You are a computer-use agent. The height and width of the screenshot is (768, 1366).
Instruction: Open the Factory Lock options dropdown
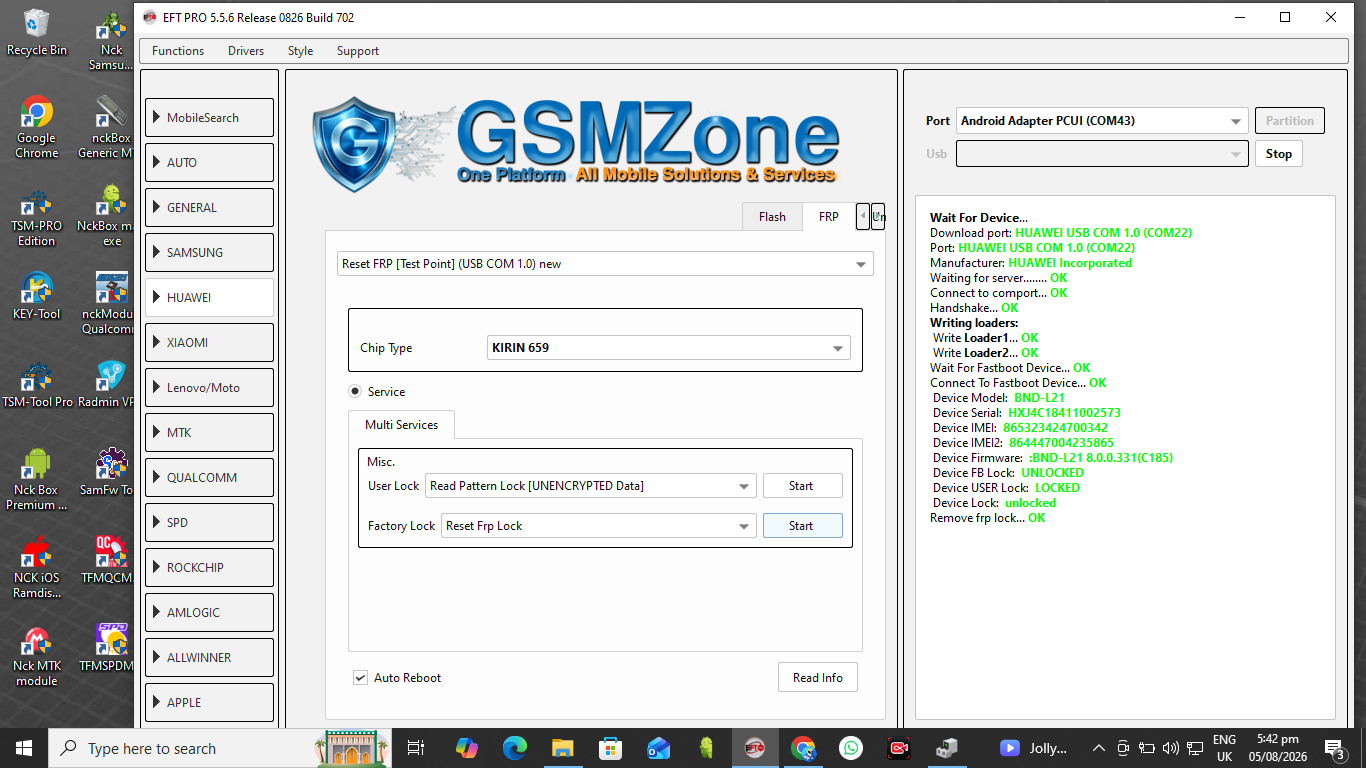pos(598,526)
